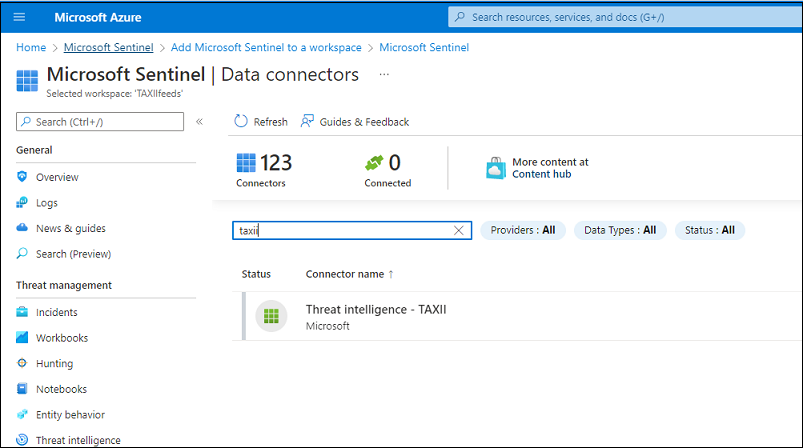Click the Search (Preview) magnifier icon
Screen dimensions: 803x448
pos(22,253)
